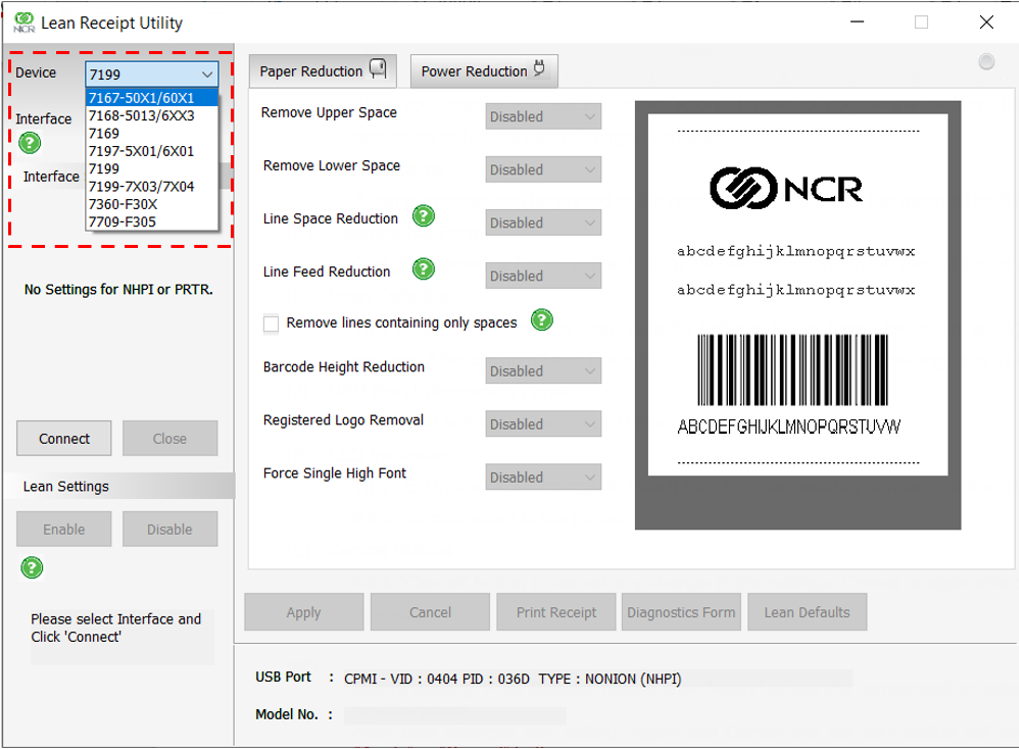Click the Connect button
This screenshot has height=749, width=1019.
click(x=64, y=438)
